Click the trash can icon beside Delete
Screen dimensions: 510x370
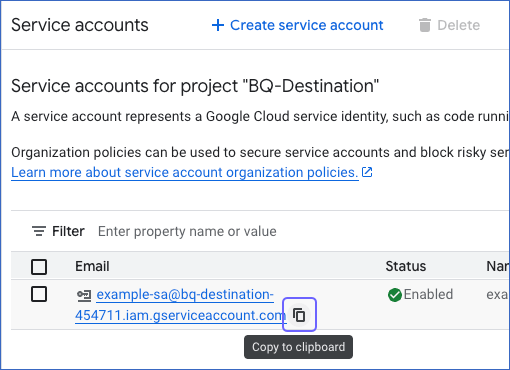[x=425, y=25]
